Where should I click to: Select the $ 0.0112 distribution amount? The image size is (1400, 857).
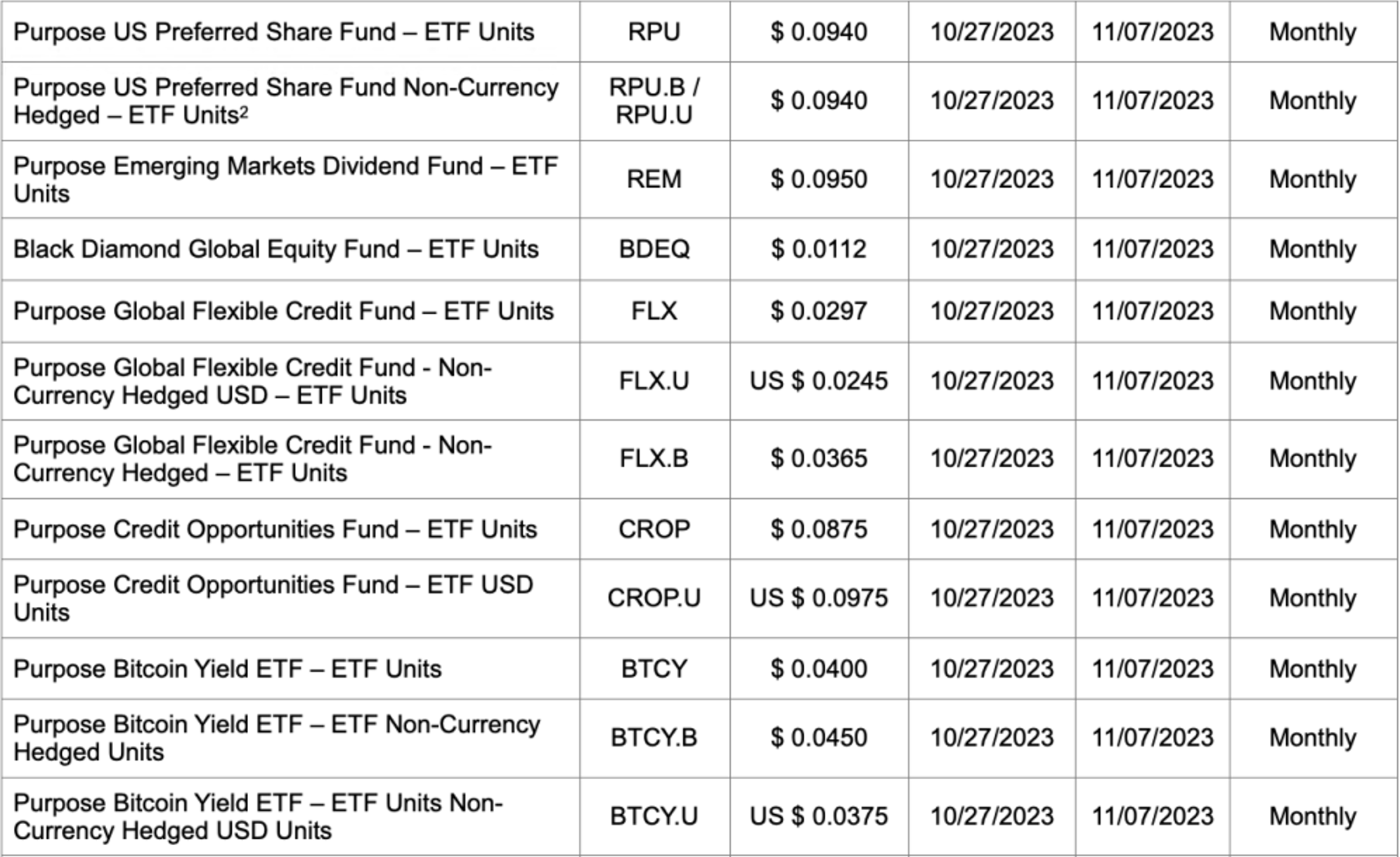click(x=818, y=249)
